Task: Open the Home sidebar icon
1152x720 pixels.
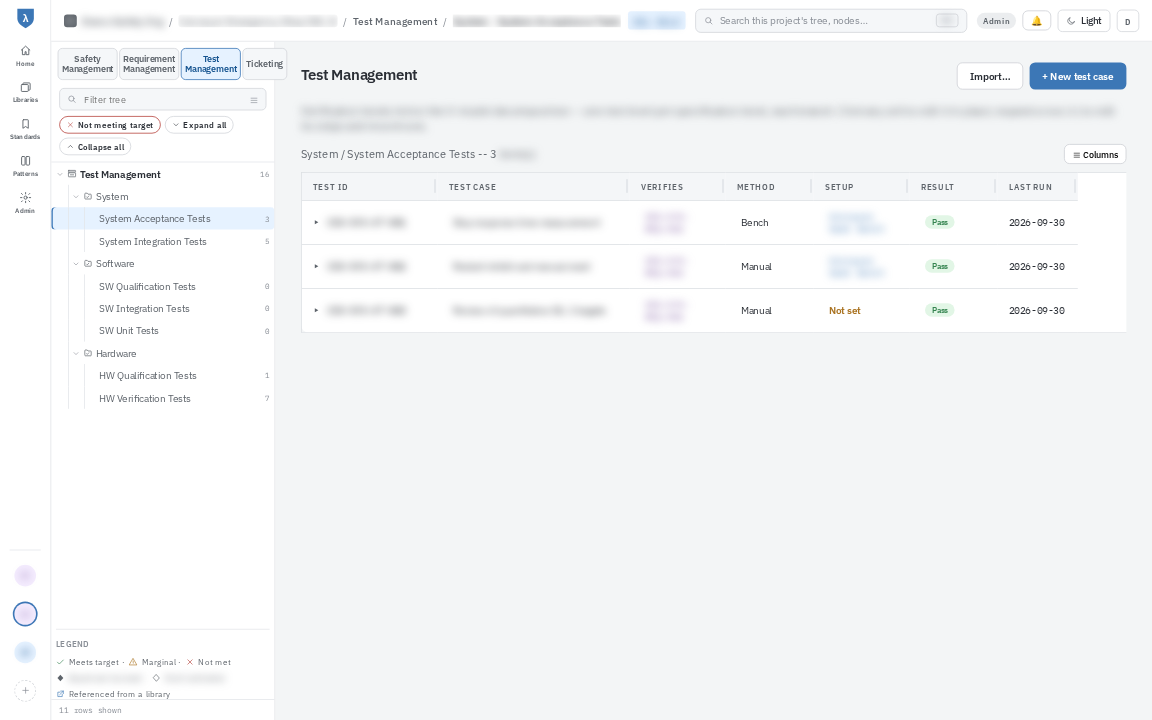Action: click(x=25, y=55)
